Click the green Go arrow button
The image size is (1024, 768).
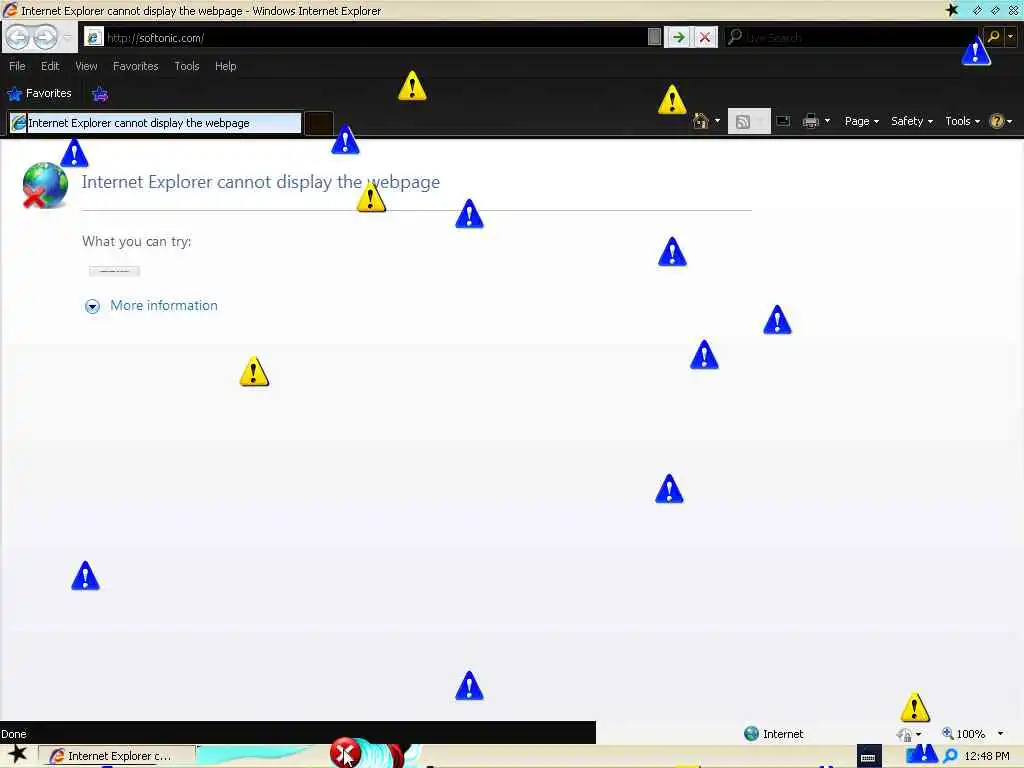coord(678,37)
